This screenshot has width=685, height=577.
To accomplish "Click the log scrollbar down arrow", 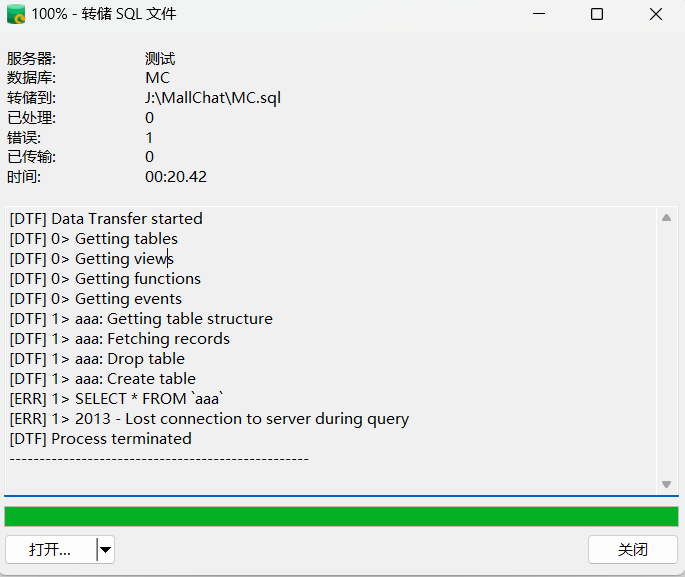I will tap(666, 484).
